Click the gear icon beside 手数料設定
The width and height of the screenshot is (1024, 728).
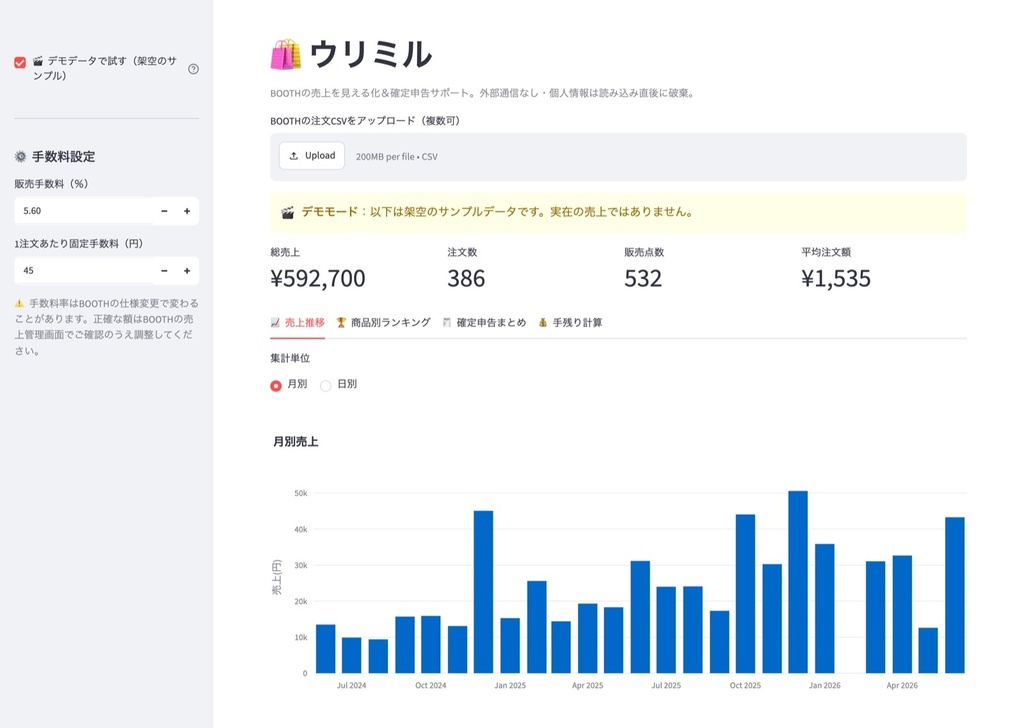coord(20,157)
